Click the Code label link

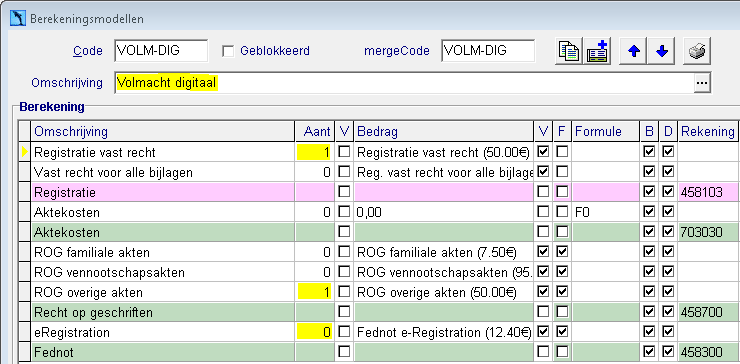[88, 51]
